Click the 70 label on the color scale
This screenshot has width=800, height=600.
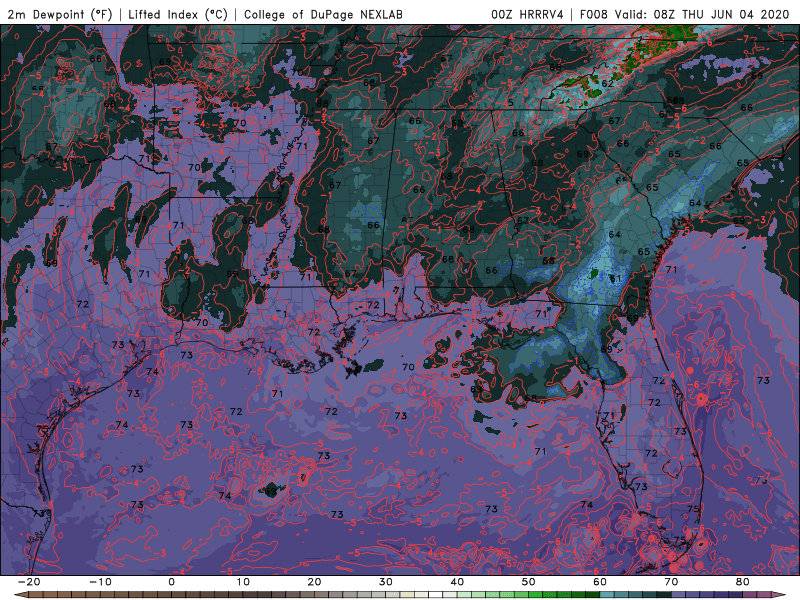click(x=671, y=582)
